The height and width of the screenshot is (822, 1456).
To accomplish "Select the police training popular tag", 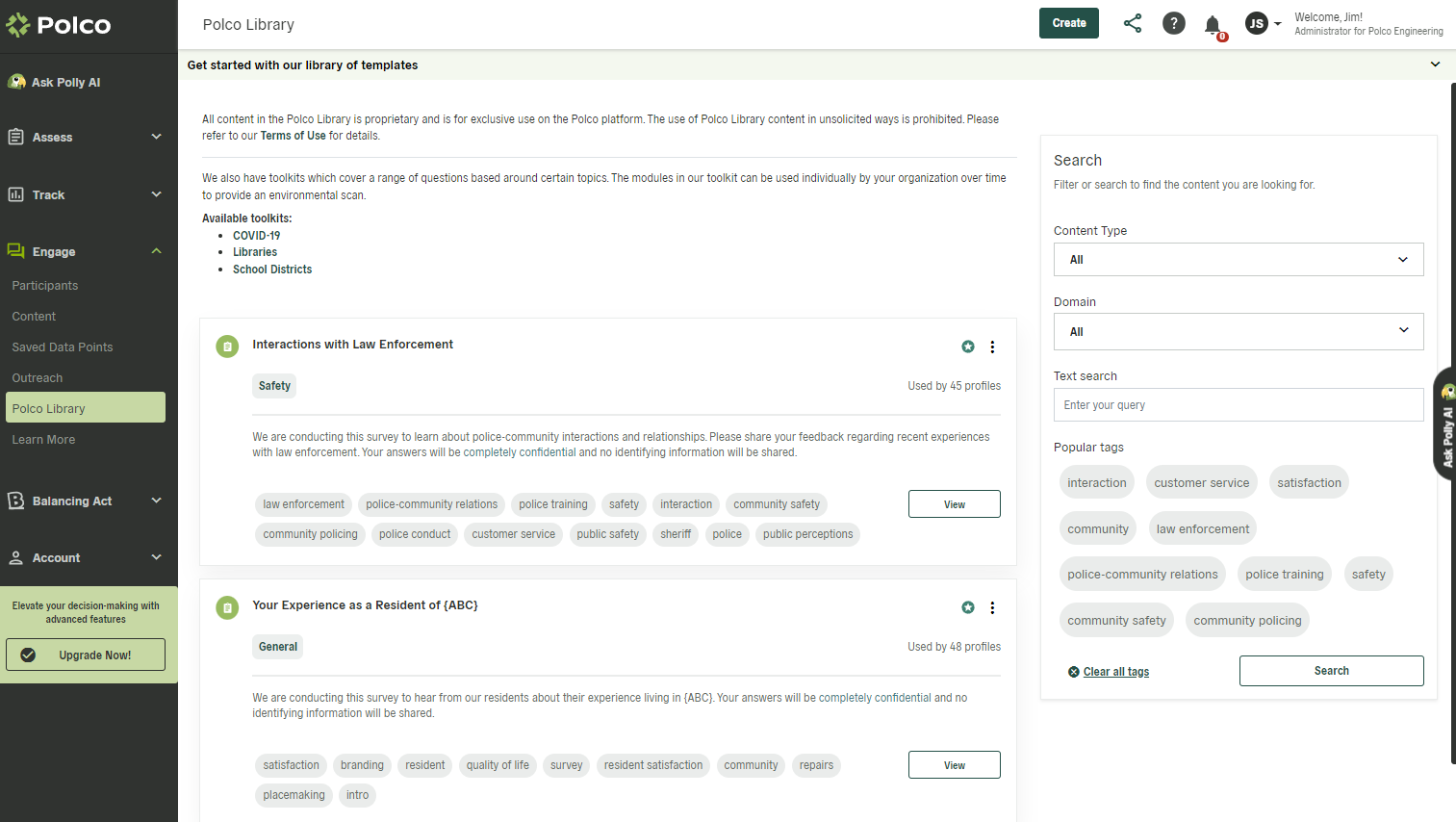I will 1285,575.
